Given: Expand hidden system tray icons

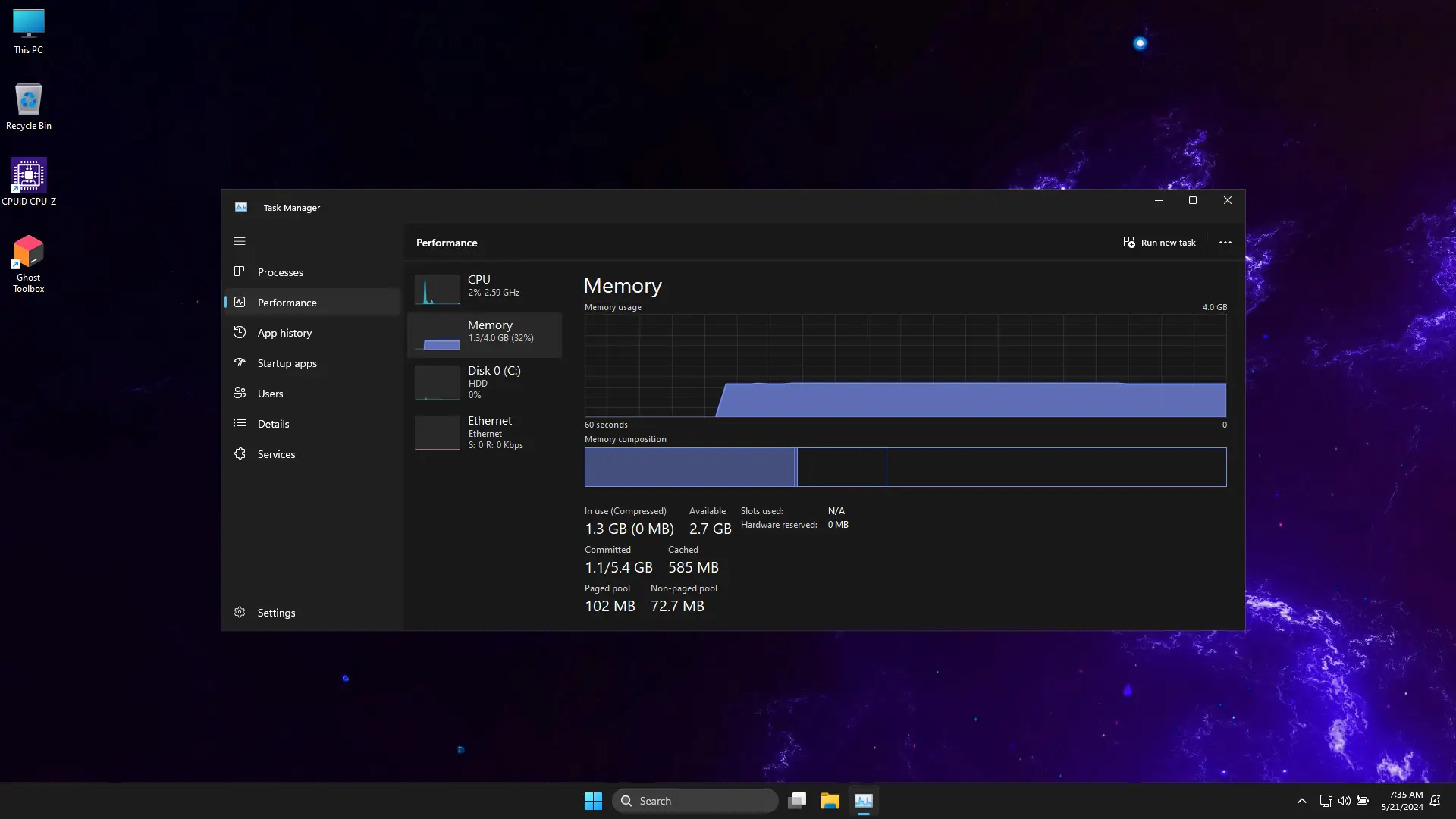Looking at the screenshot, I should click(1301, 800).
